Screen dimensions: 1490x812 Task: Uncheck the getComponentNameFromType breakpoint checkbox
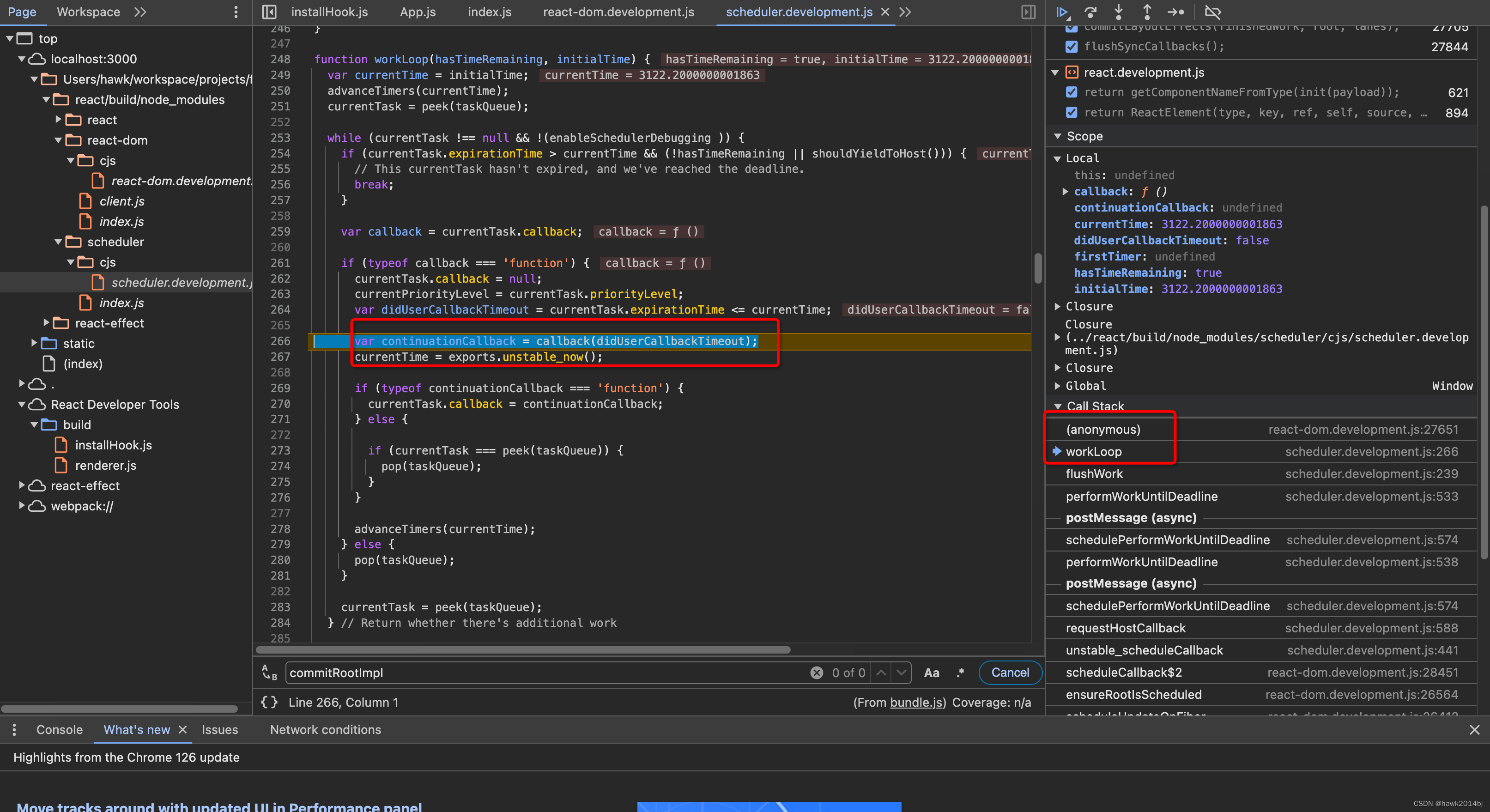coord(1072,92)
